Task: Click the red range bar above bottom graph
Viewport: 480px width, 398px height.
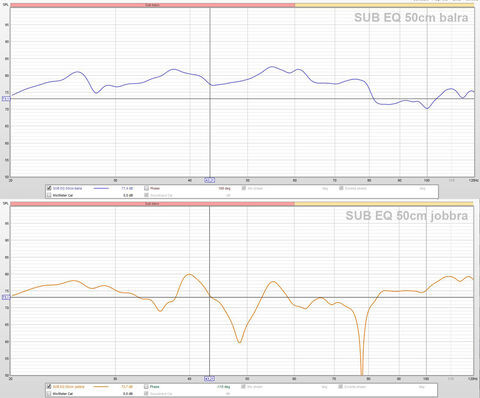Action: click(x=152, y=204)
